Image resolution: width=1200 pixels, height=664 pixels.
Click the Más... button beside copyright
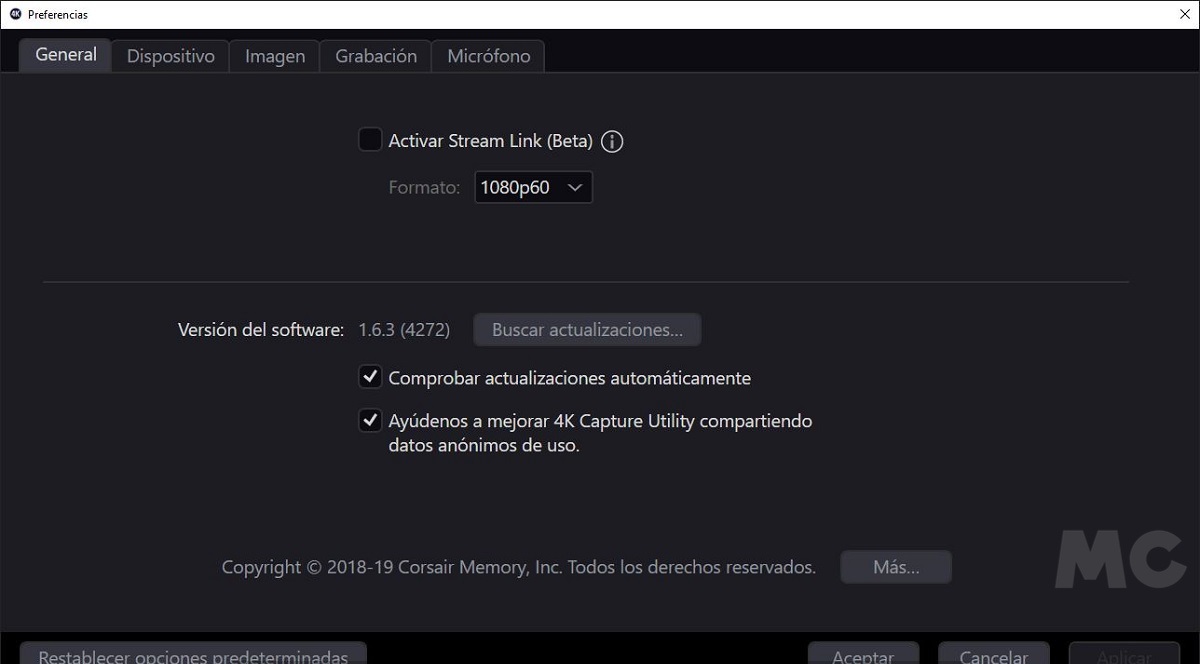(896, 567)
